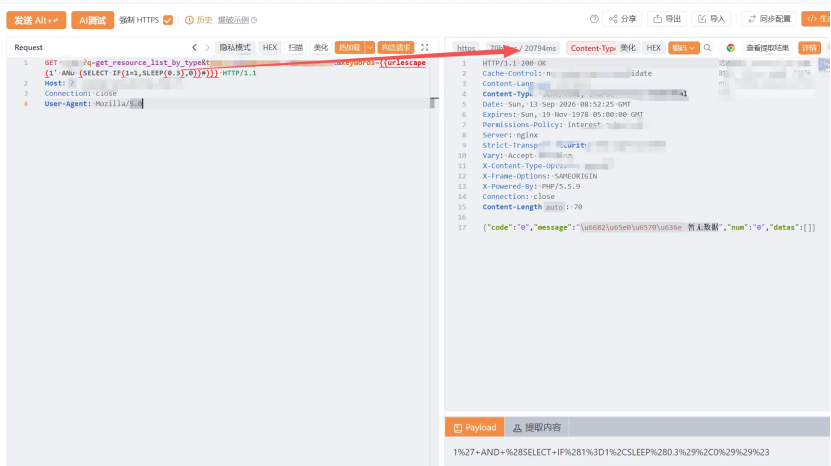Go to next request with right chevron
This screenshot has width=831, height=466.
pyautogui.click(x=207, y=48)
